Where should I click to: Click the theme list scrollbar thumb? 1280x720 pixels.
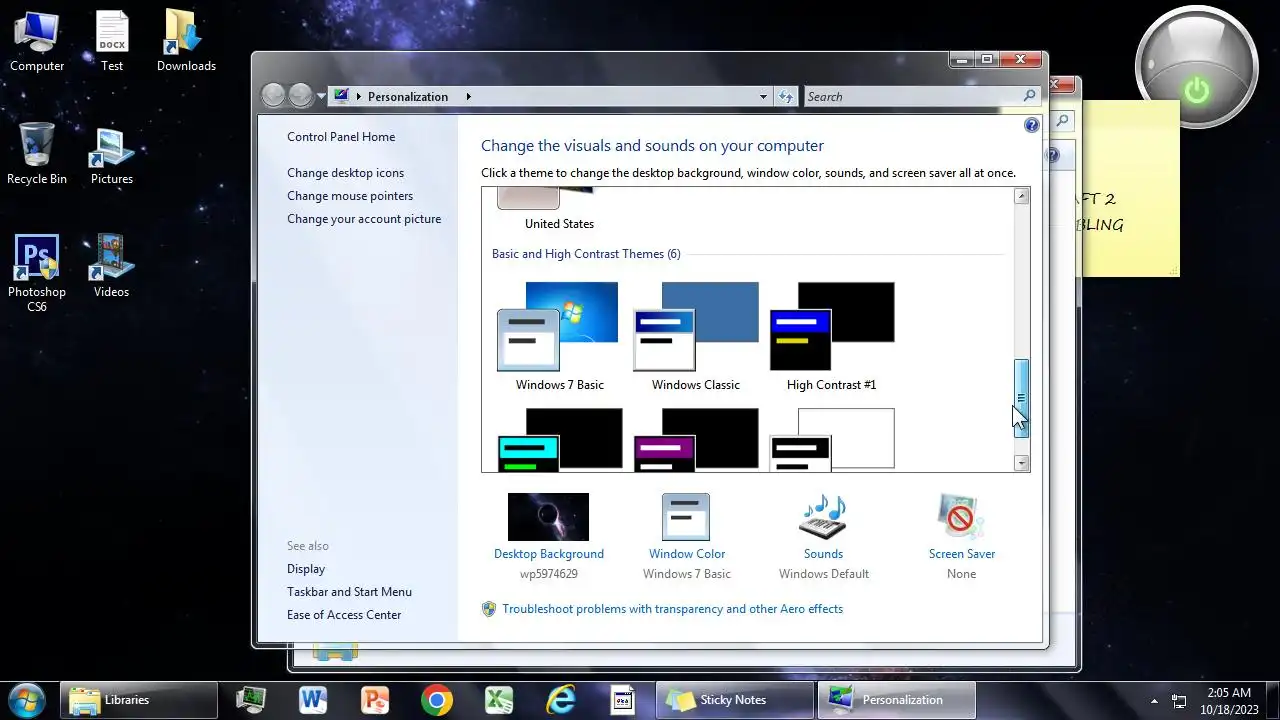[x=1021, y=398]
